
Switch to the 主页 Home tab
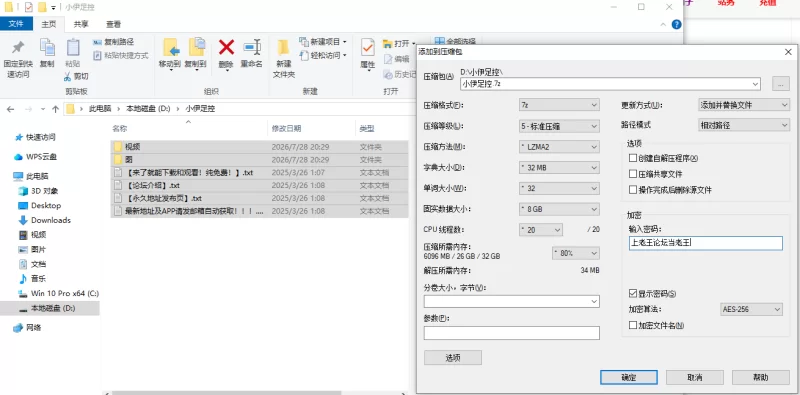coord(49,24)
